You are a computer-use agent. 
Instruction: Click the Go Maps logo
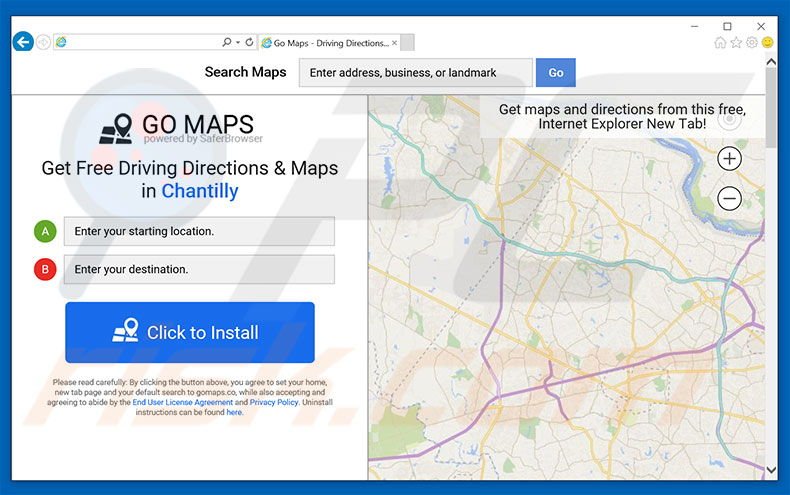tap(182, 128)
